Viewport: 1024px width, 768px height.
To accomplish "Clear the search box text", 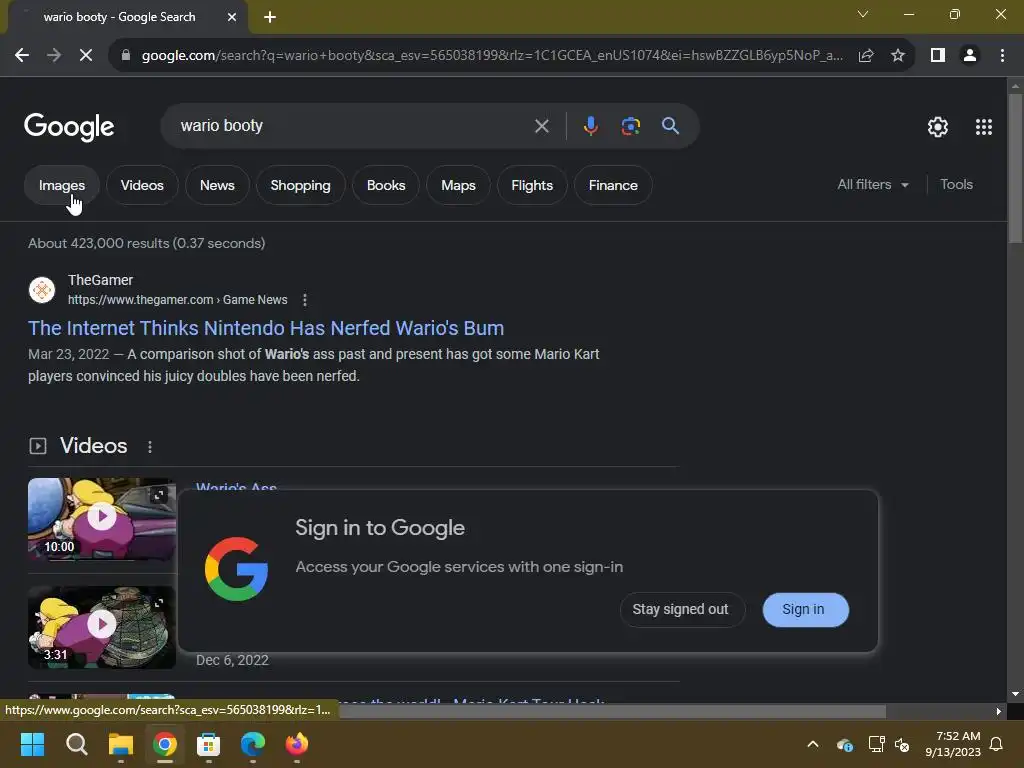I will click(x=541, y=126).
